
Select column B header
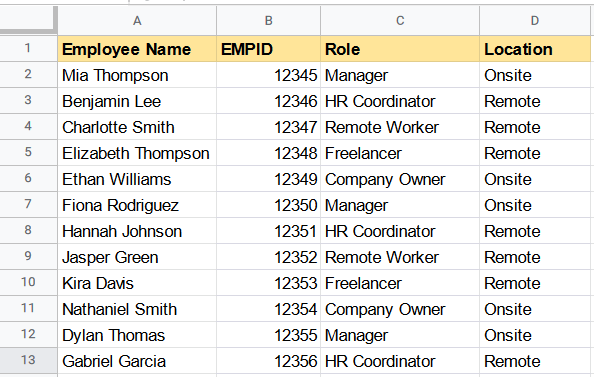(269, 20)
